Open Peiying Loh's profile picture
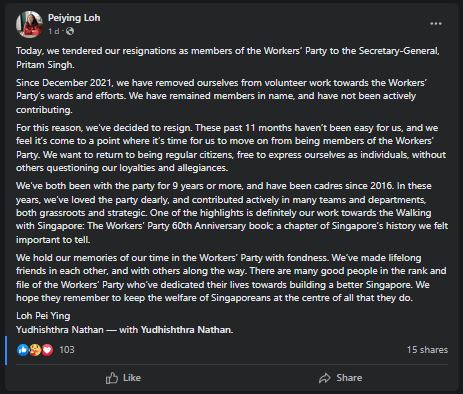This screenshot has height=394, width=463. [29, 24]
